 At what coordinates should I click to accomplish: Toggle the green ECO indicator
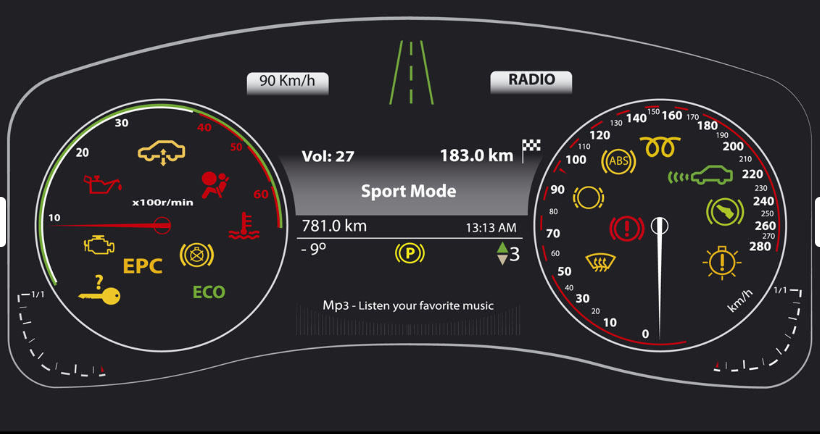coord(209,292)
